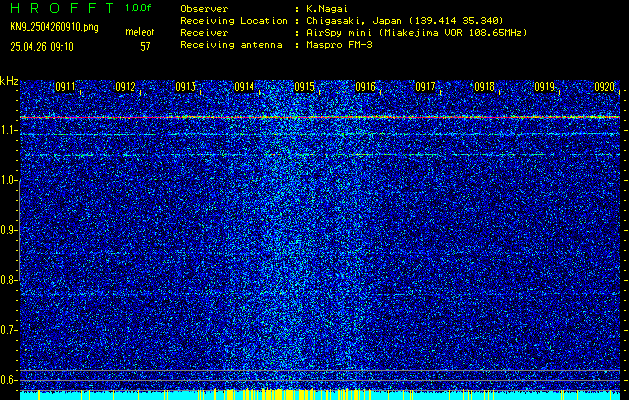Click the 1.1 frequency axis label
Screen dimensions: 629x400
[8, 130]
